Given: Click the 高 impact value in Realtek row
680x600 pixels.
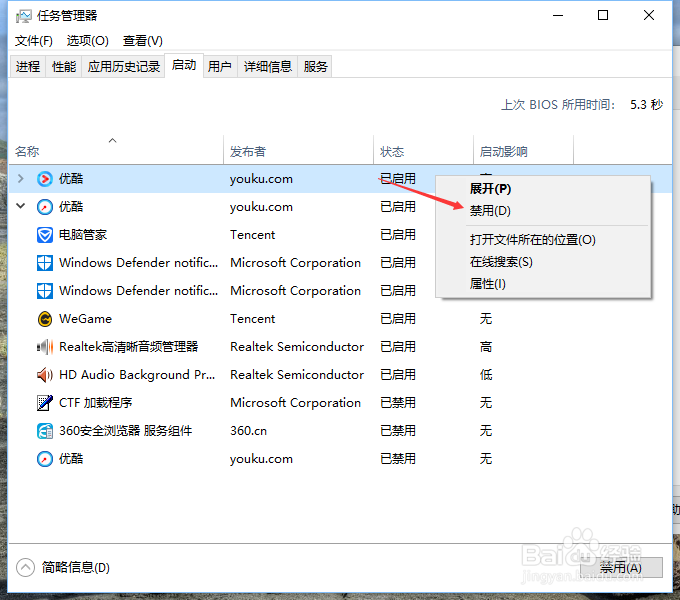Looking at the screenshot, I should click(486, 347).
